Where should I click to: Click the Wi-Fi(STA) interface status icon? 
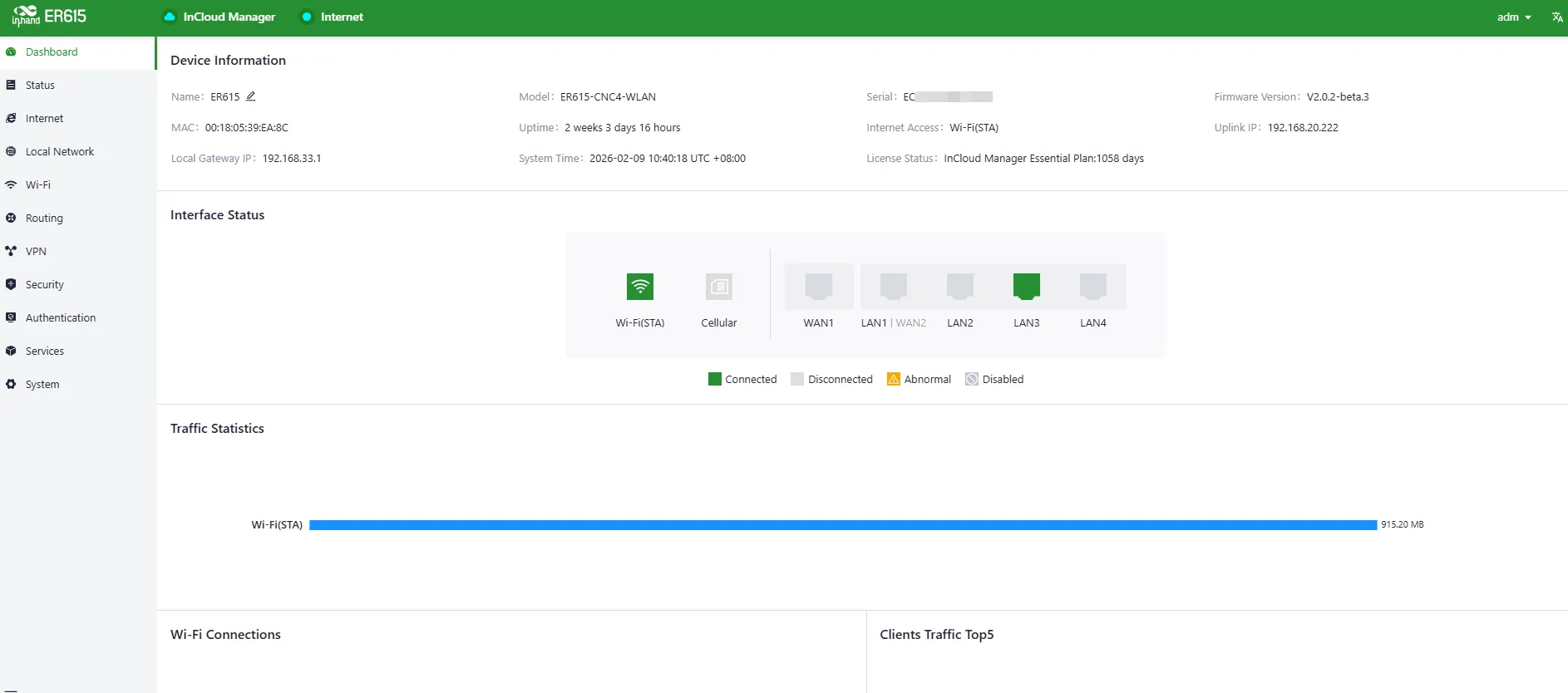[x=640, y=287]
